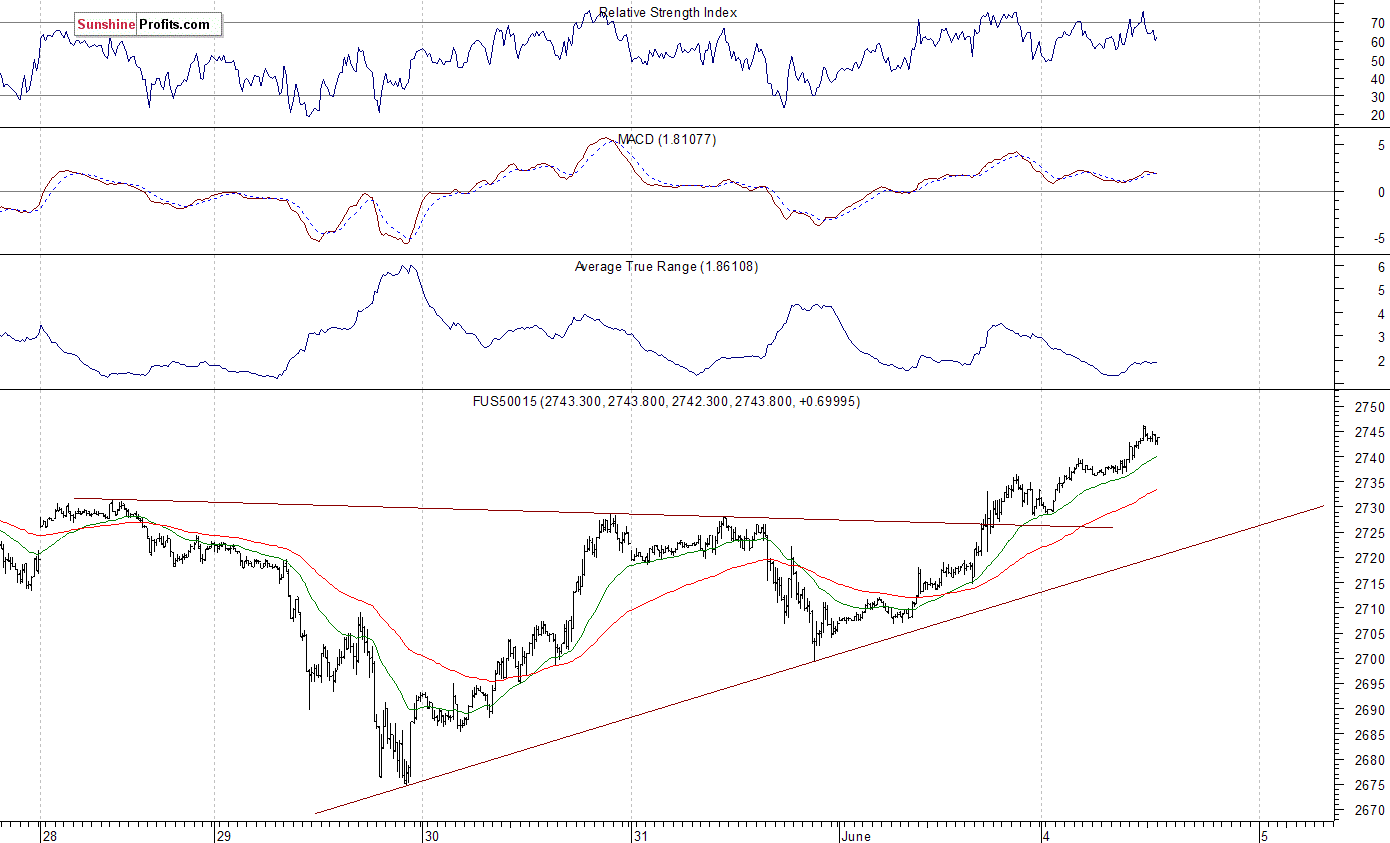Click the RSI 70 level axis label
The height and width of the screenshot is (843, 1390).
point(1378,22)
